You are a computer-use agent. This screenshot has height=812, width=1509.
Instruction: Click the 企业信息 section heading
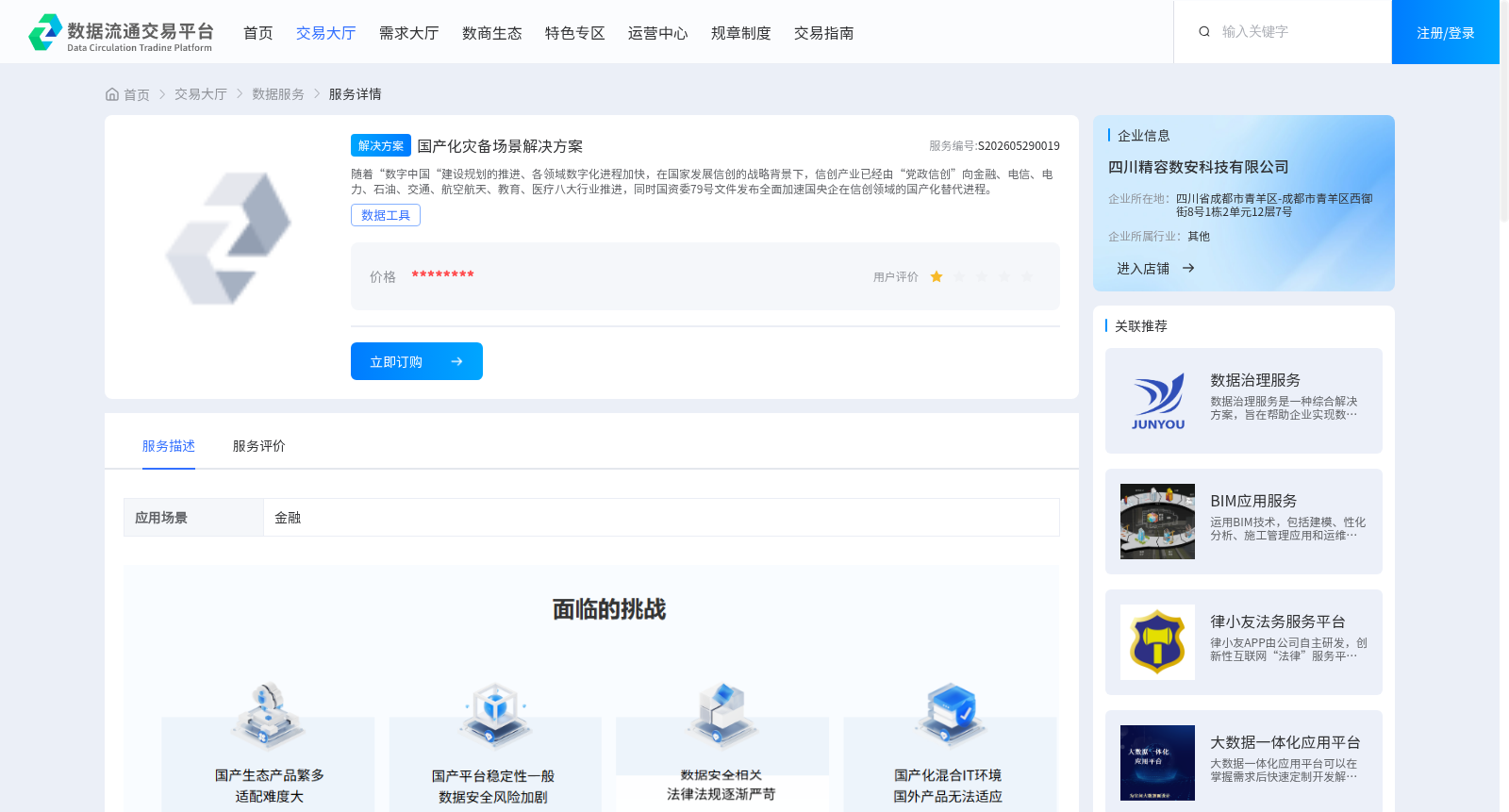(x=1144, y=136)
